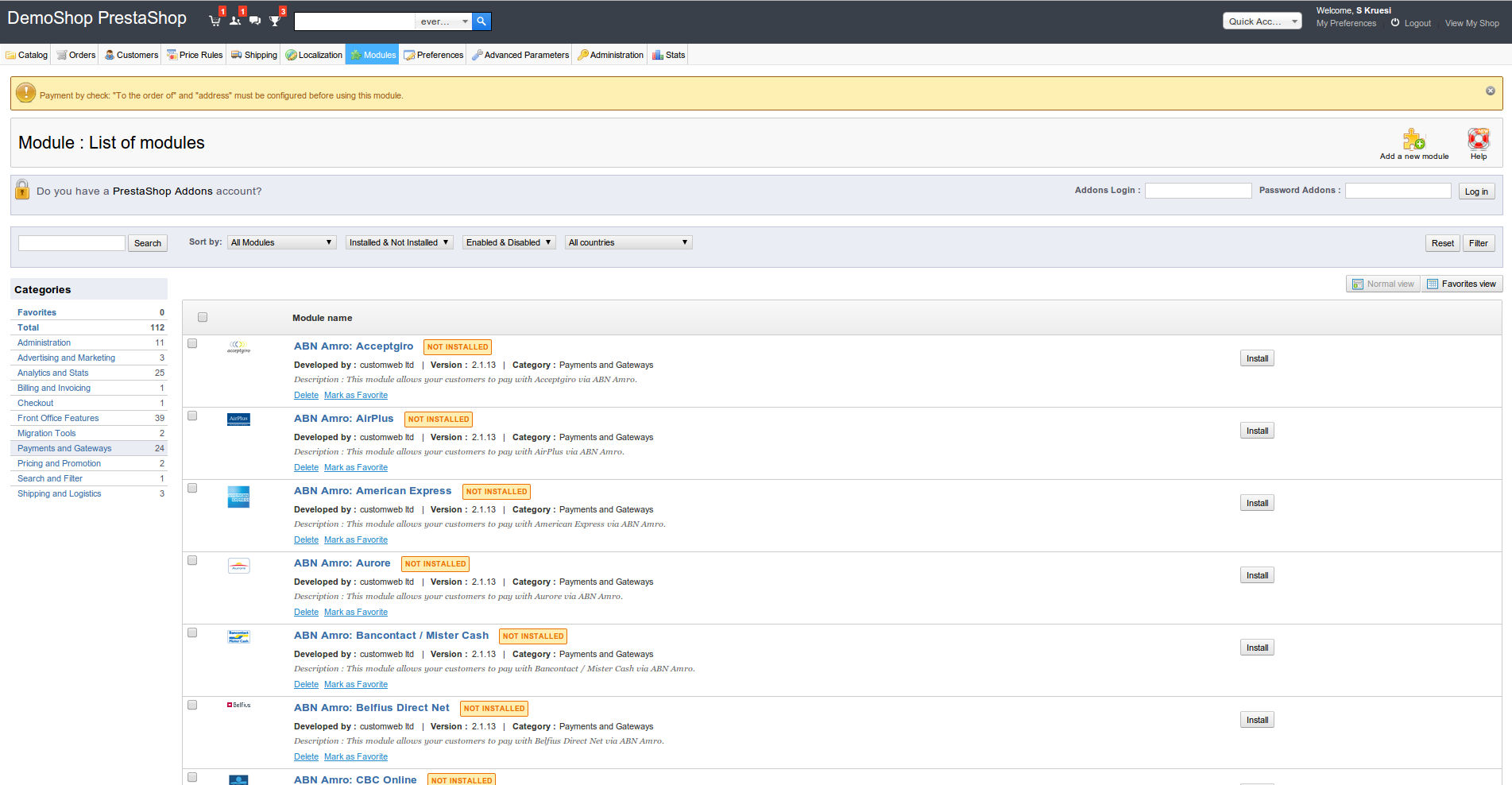Open the Price Rules menu
Viewport: 1512px width, 785px height.
[x=195, y=55]
